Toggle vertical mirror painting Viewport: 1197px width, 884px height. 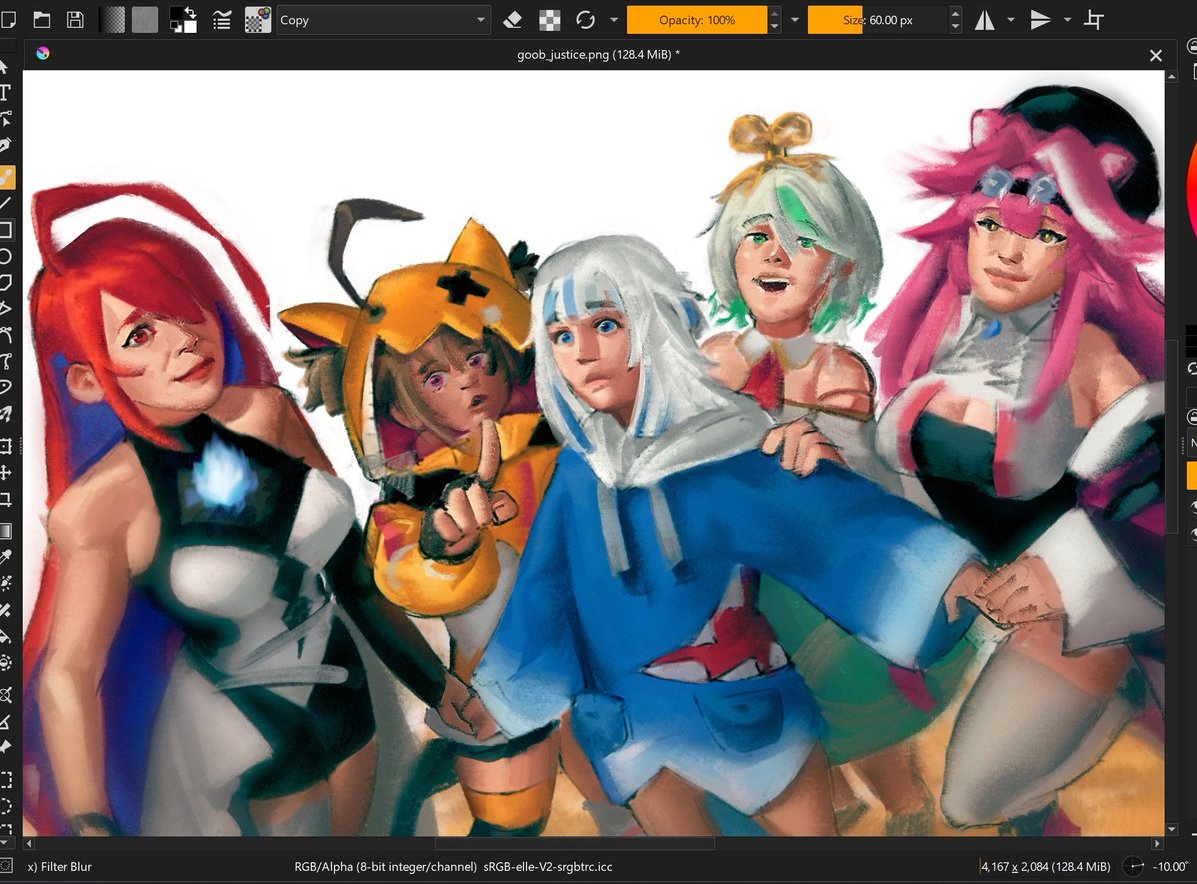pos(1041,20)
